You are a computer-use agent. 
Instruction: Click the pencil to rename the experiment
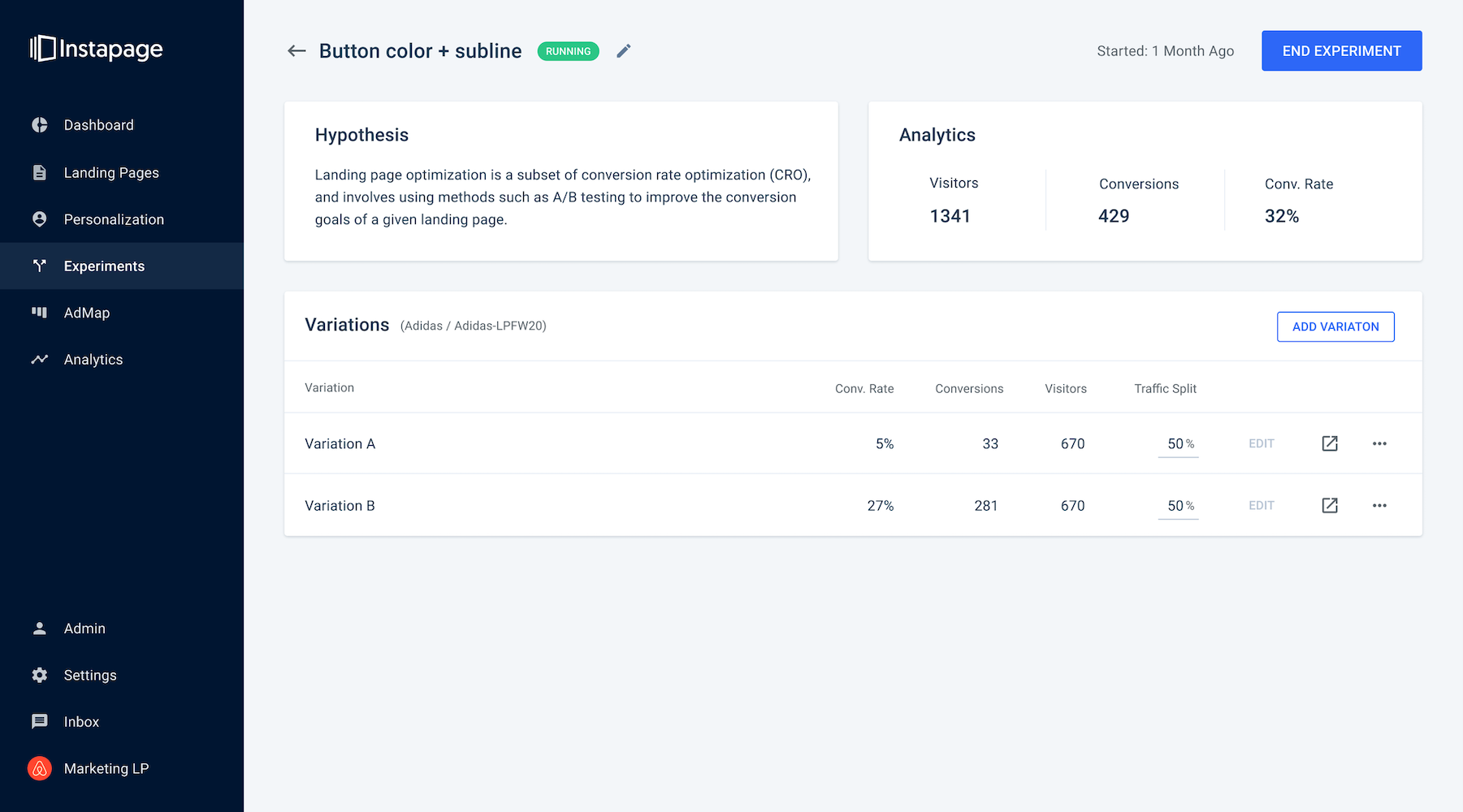[623, 50]
